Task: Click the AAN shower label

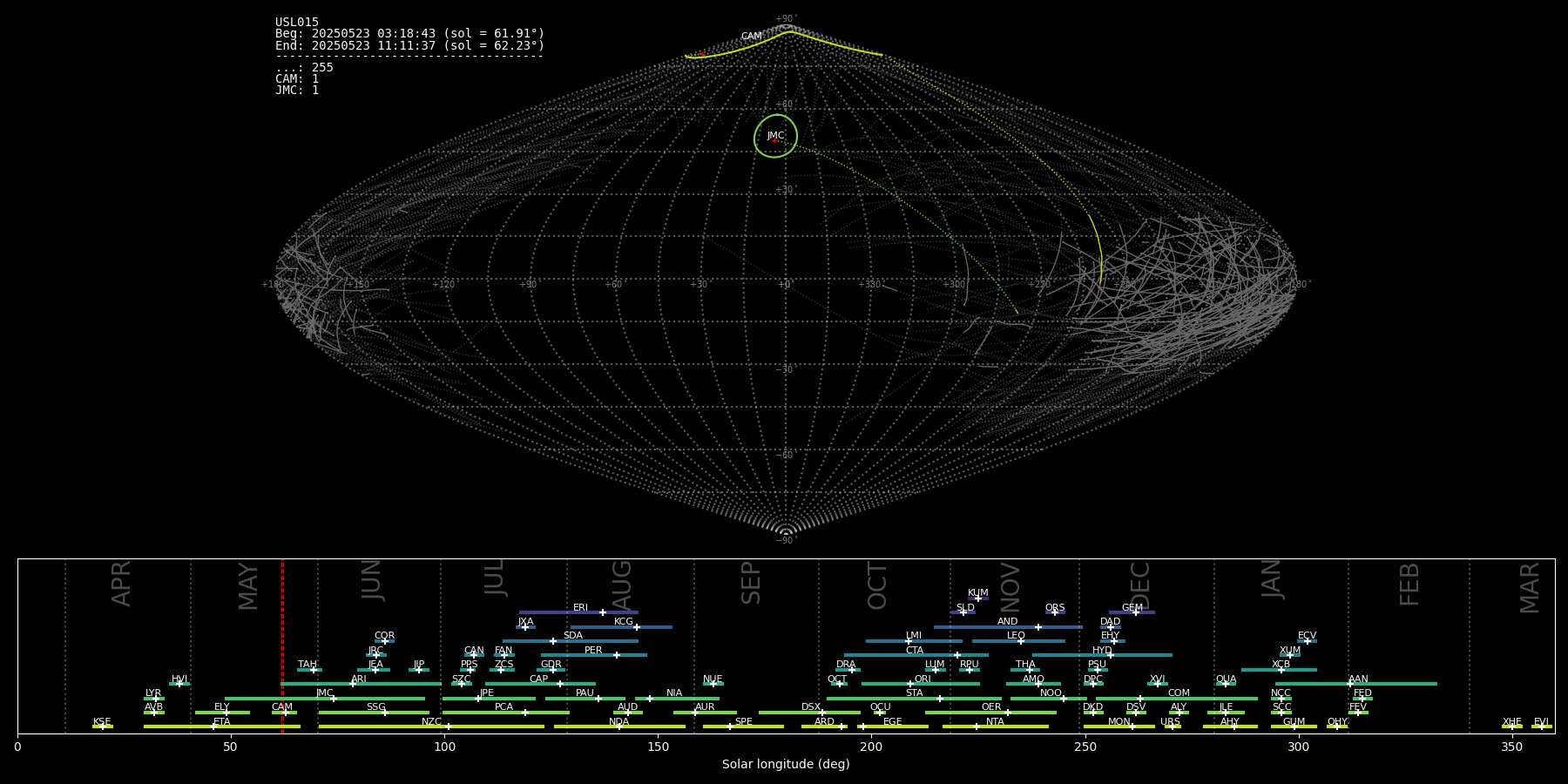Action: pos(1358,679)
